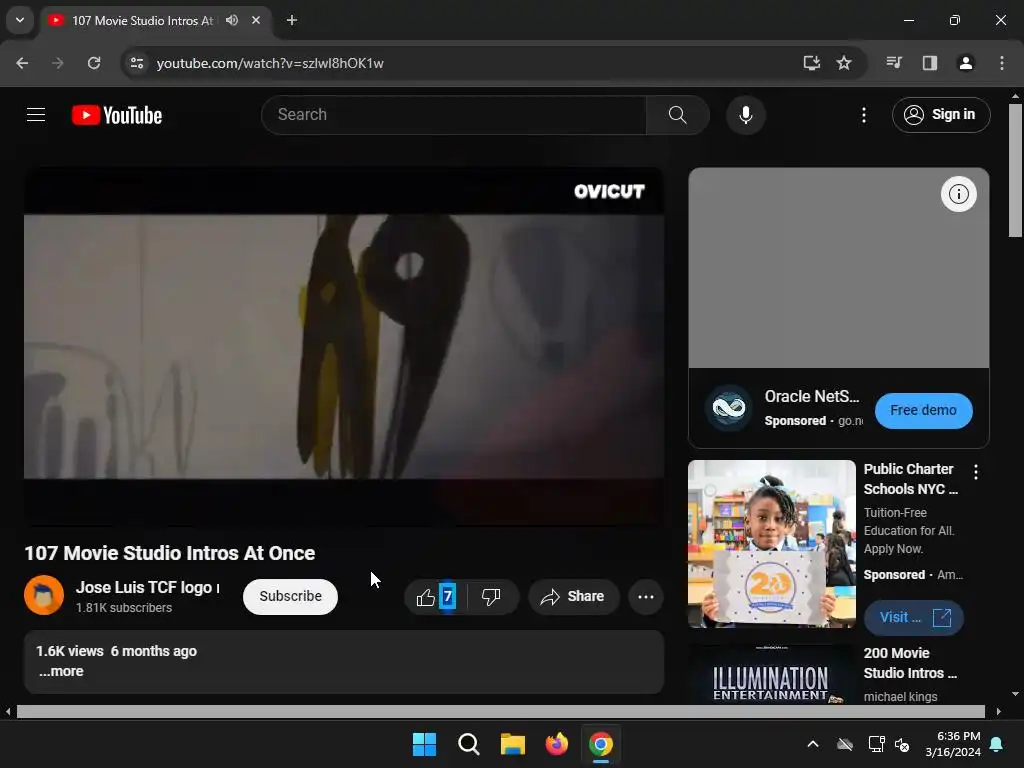Open options for Public Charter Schools ad
The image size is (1024, 768).
tap(976, 472)
